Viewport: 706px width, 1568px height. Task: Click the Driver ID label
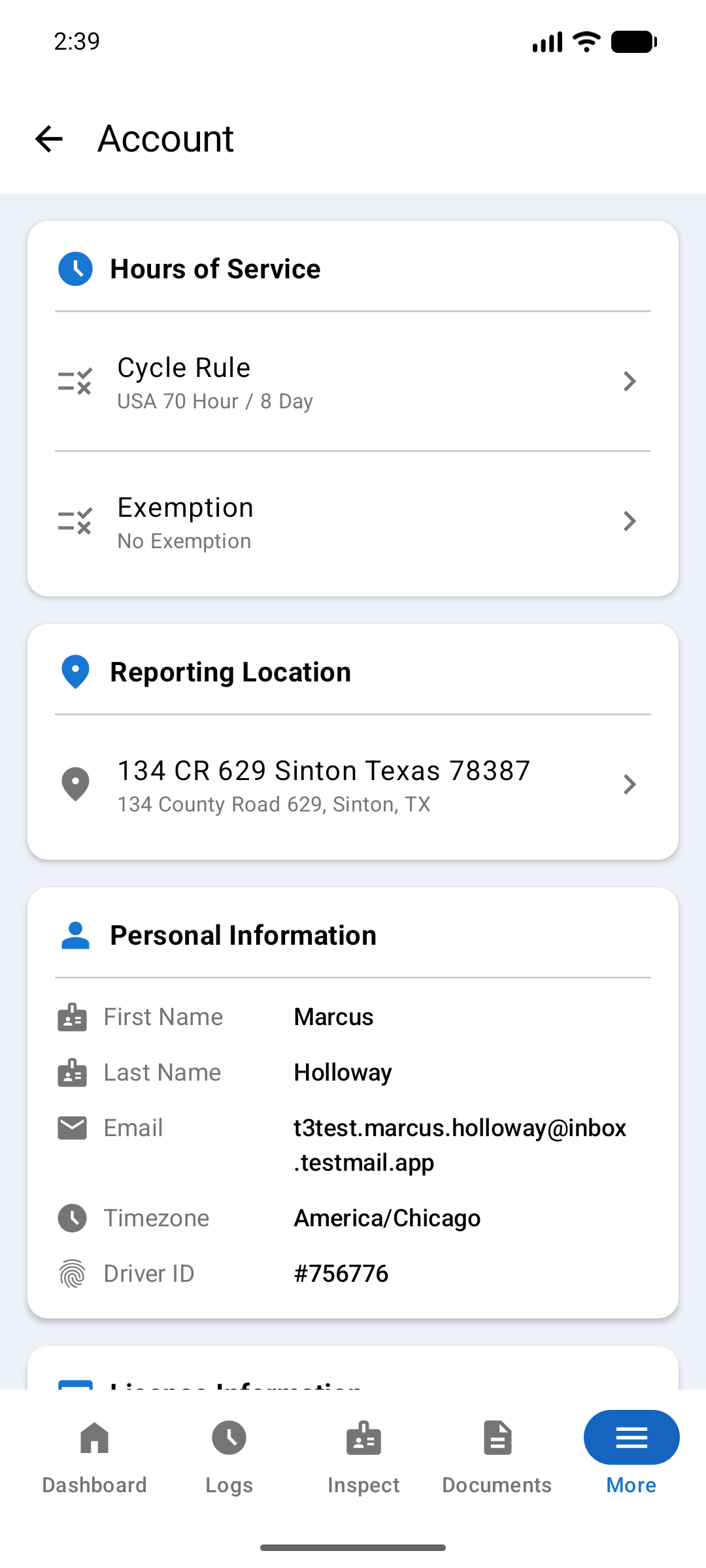[149, 1274]
